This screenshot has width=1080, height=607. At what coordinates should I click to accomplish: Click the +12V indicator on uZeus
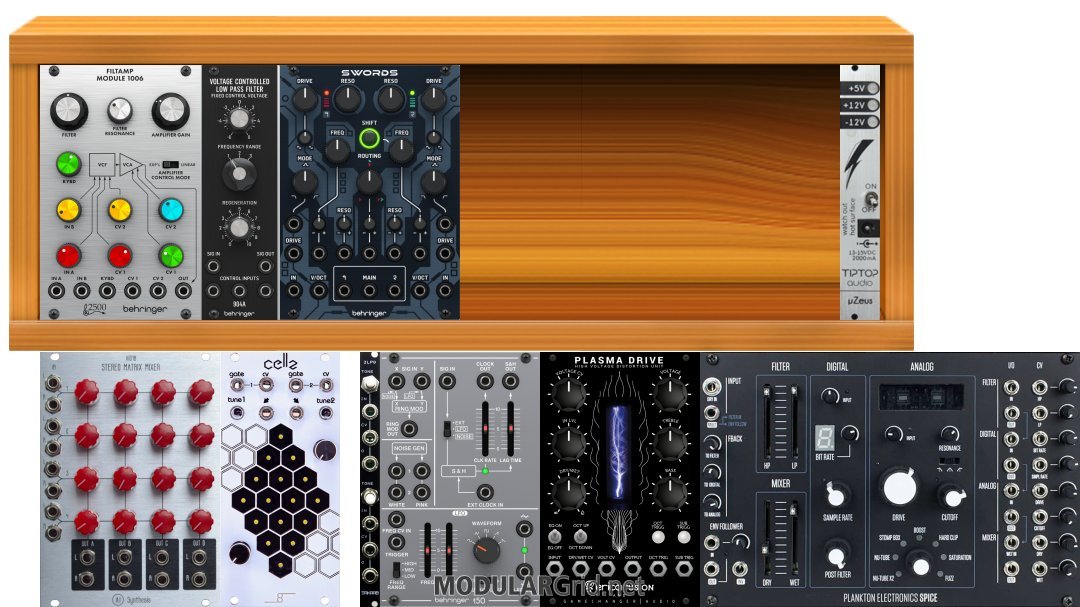coord(873,105)
